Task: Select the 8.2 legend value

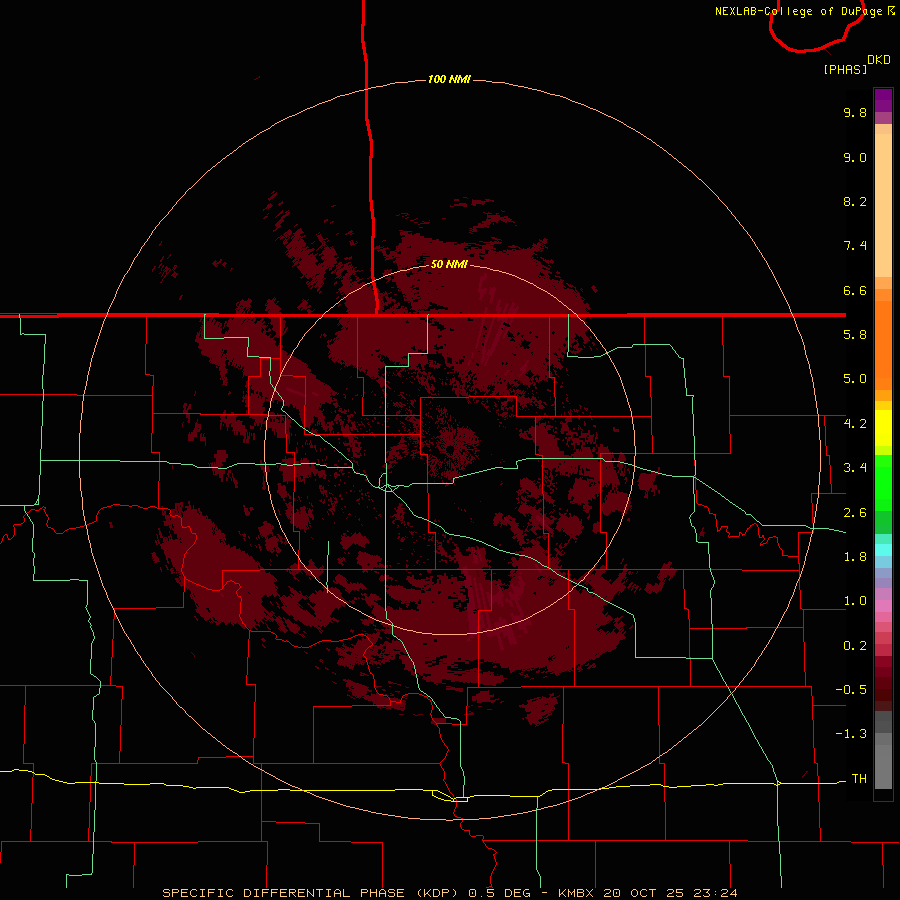Action: pyautogui.click(x=855, y=201)
